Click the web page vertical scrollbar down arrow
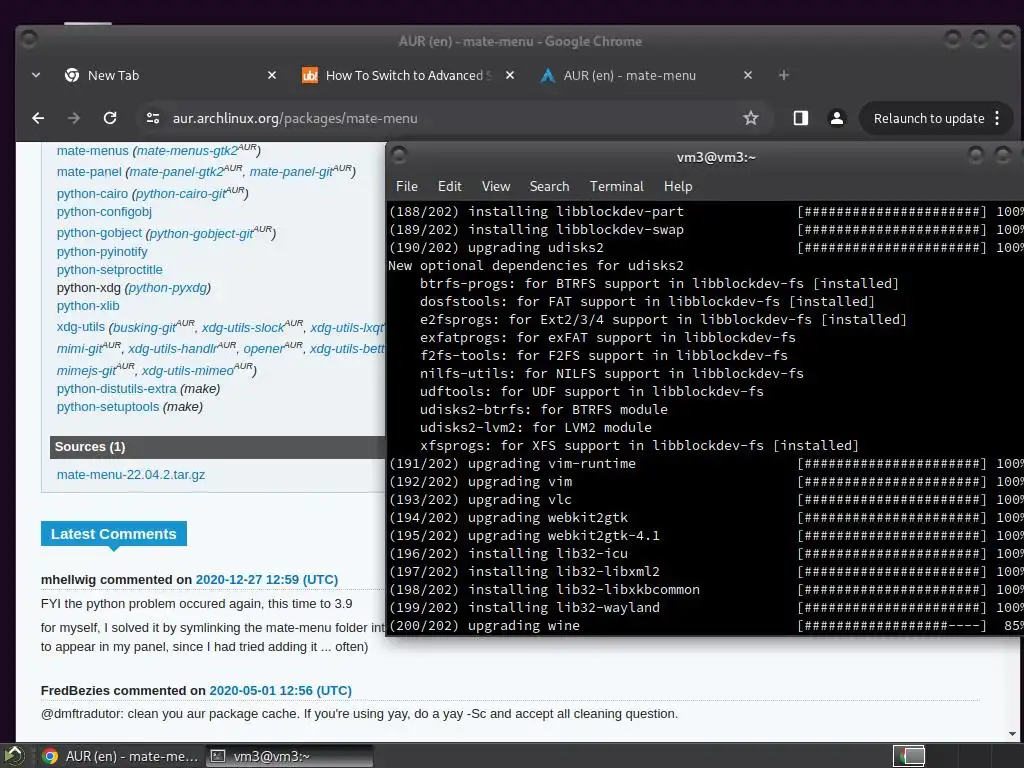Screen dimensions: 1024x768 click(1013, 734)
